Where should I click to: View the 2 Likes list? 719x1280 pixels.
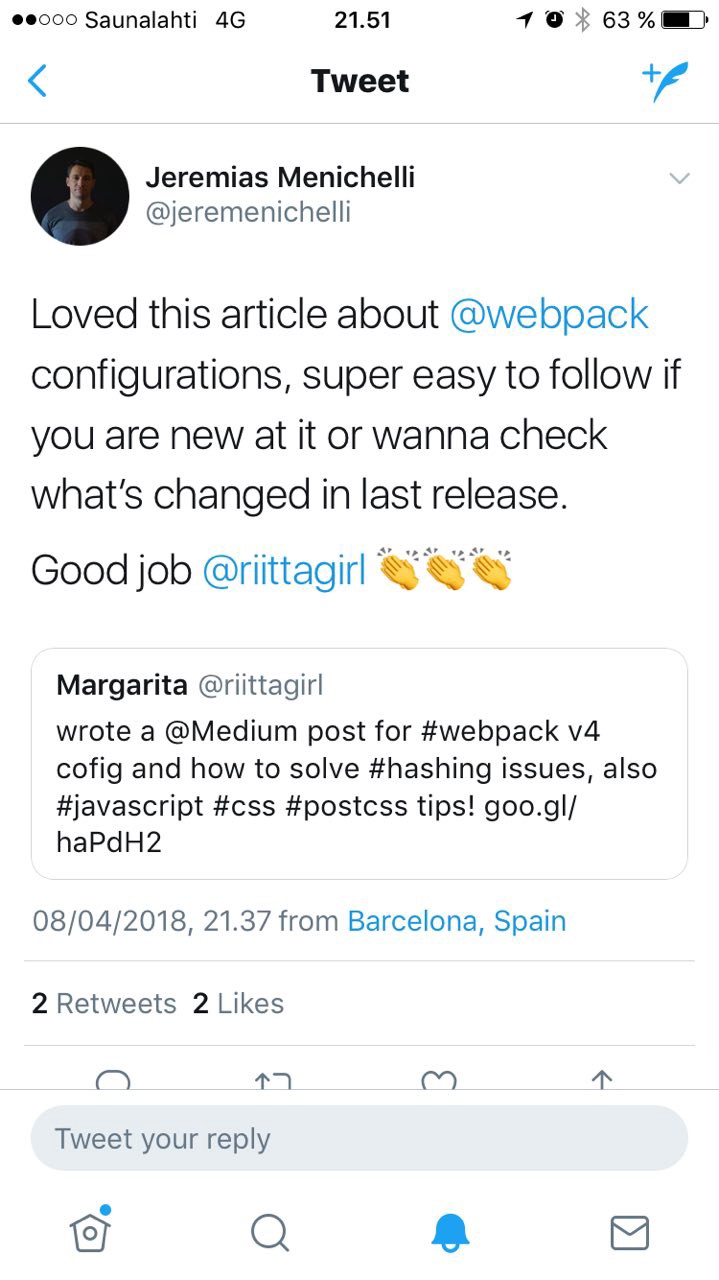[238, 1003]
